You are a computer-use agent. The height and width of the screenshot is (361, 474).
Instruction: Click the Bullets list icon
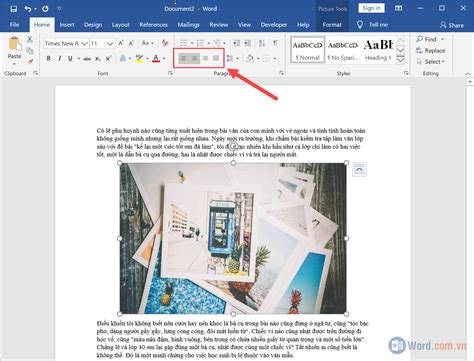point(183,43)
